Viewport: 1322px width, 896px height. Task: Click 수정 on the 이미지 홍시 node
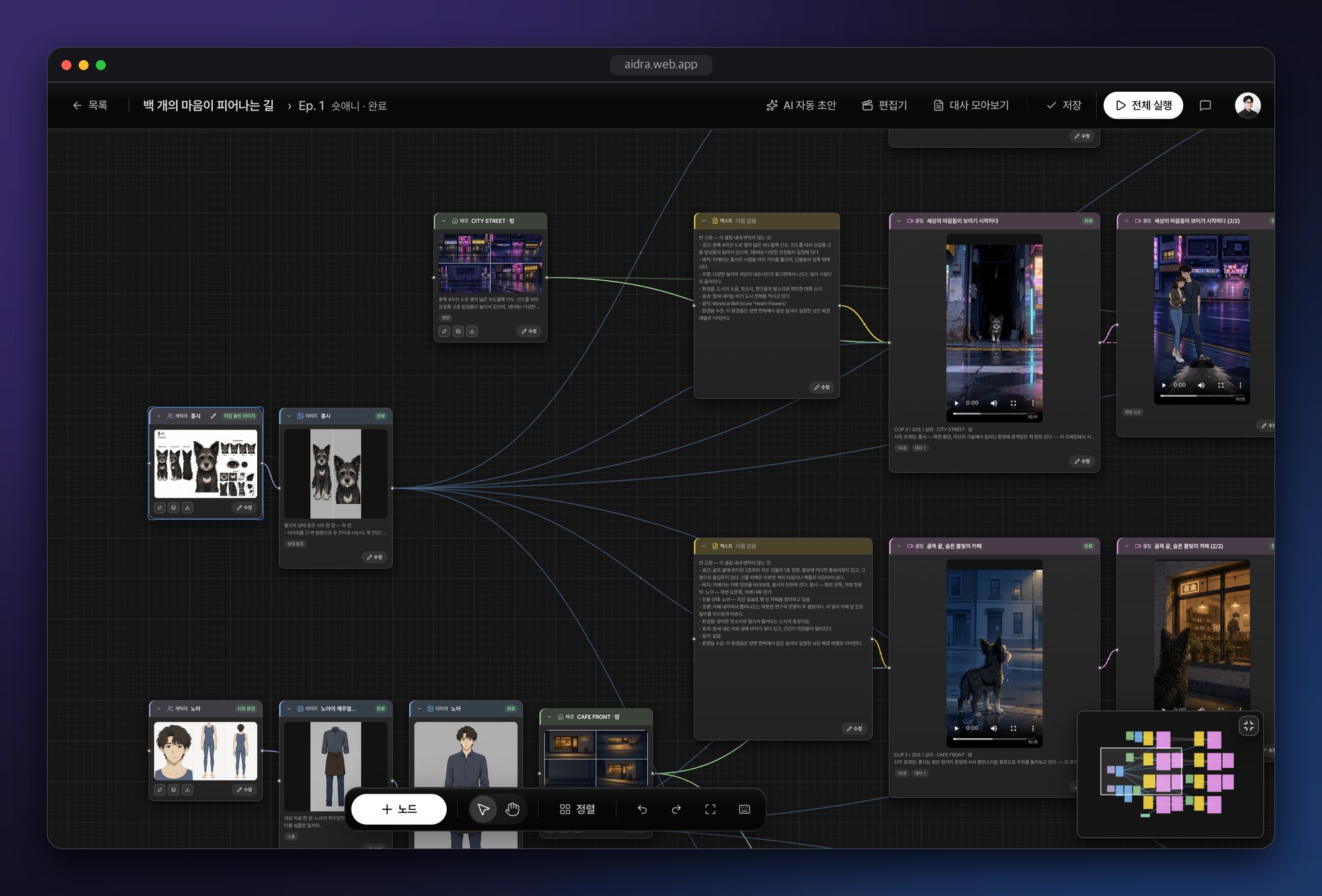tap(375, 557)
